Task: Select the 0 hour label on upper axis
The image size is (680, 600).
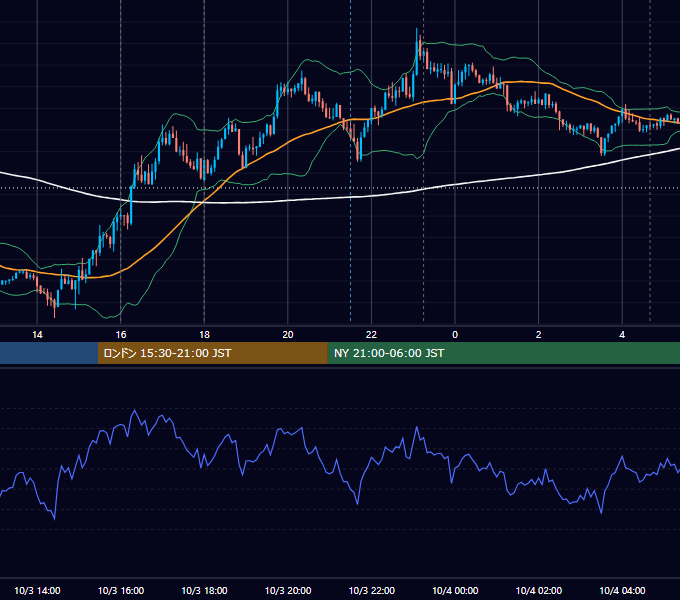Action: [455, 335]
